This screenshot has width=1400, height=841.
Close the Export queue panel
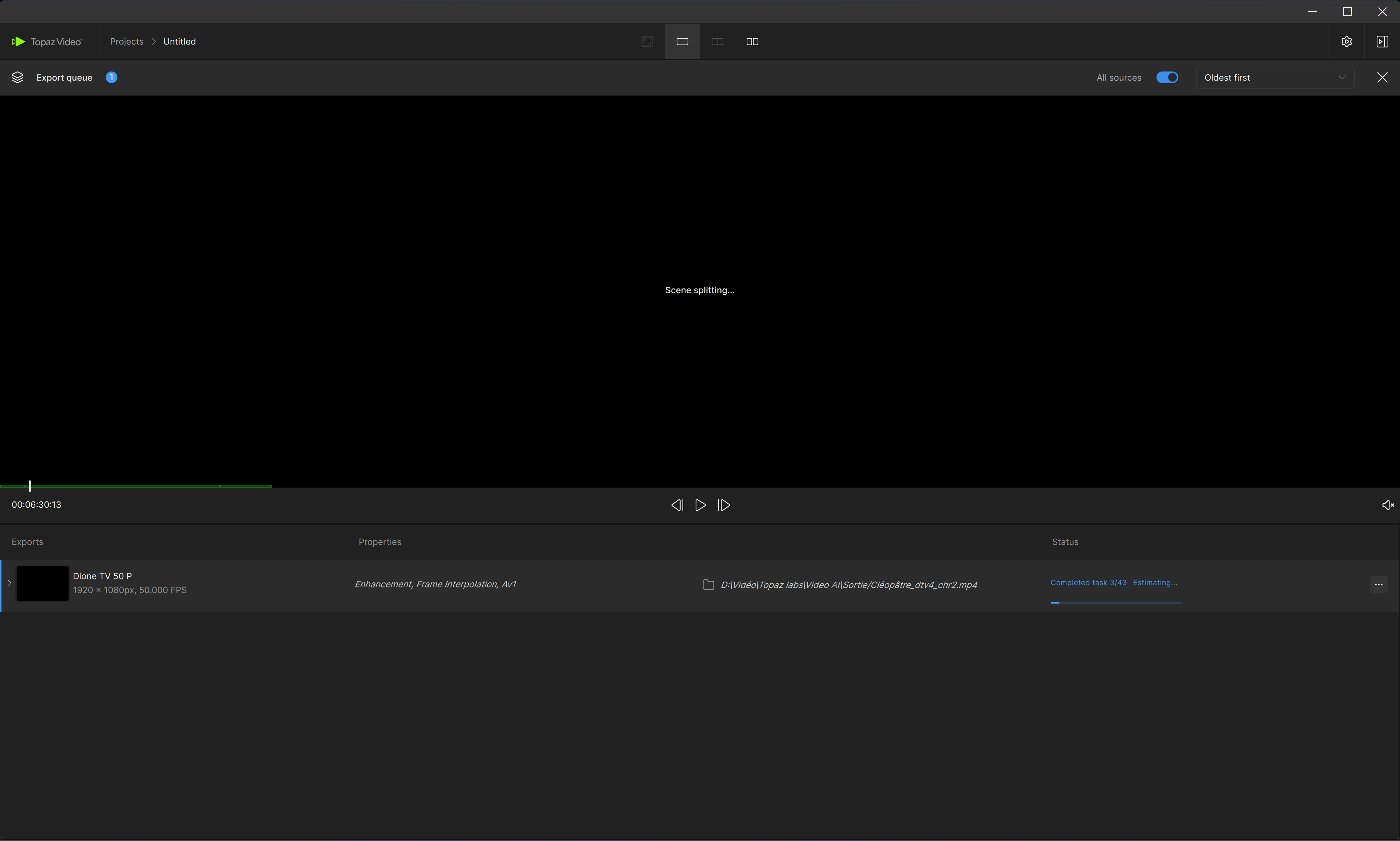click(x=1382, y=78)
